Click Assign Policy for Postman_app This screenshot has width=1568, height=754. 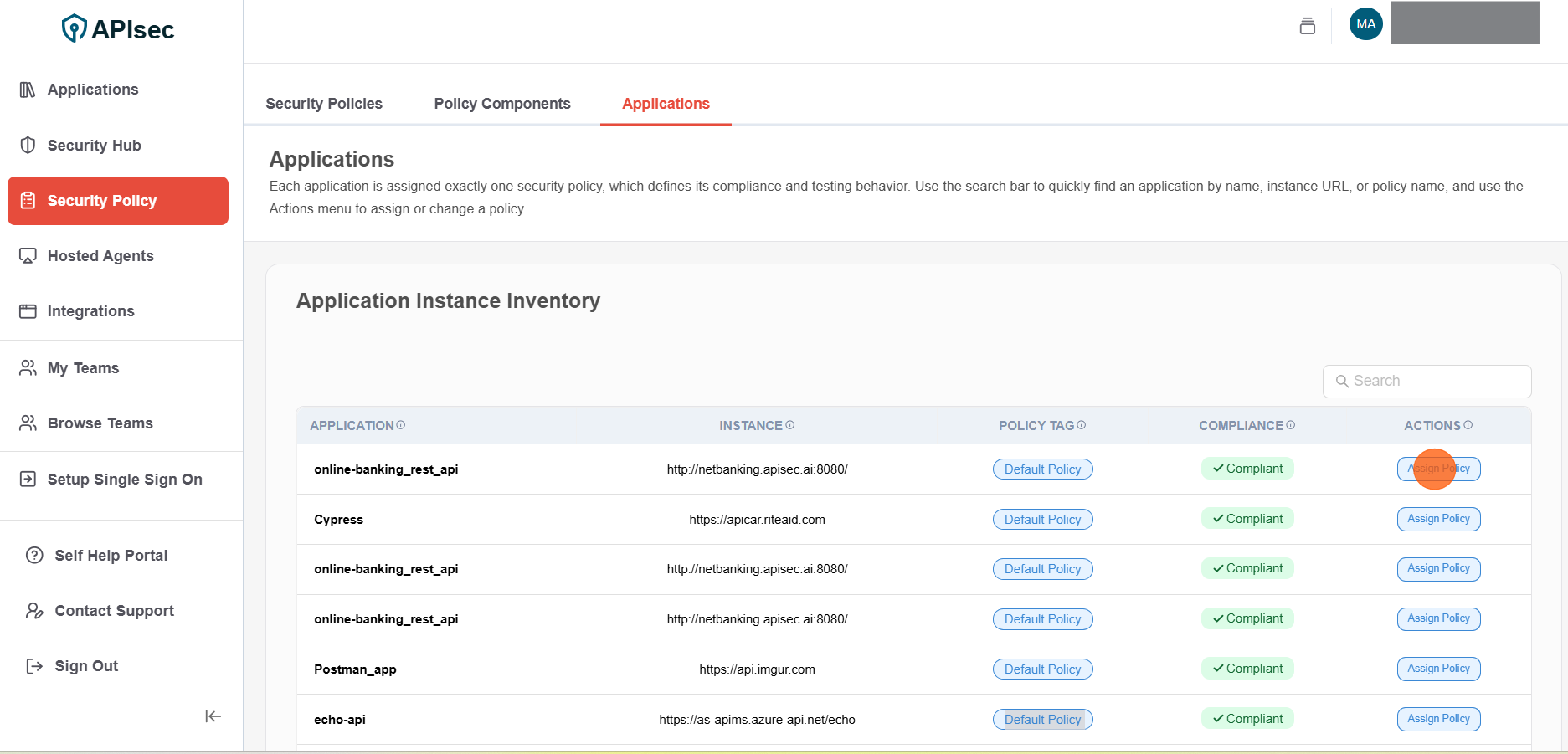(1438, 669)
